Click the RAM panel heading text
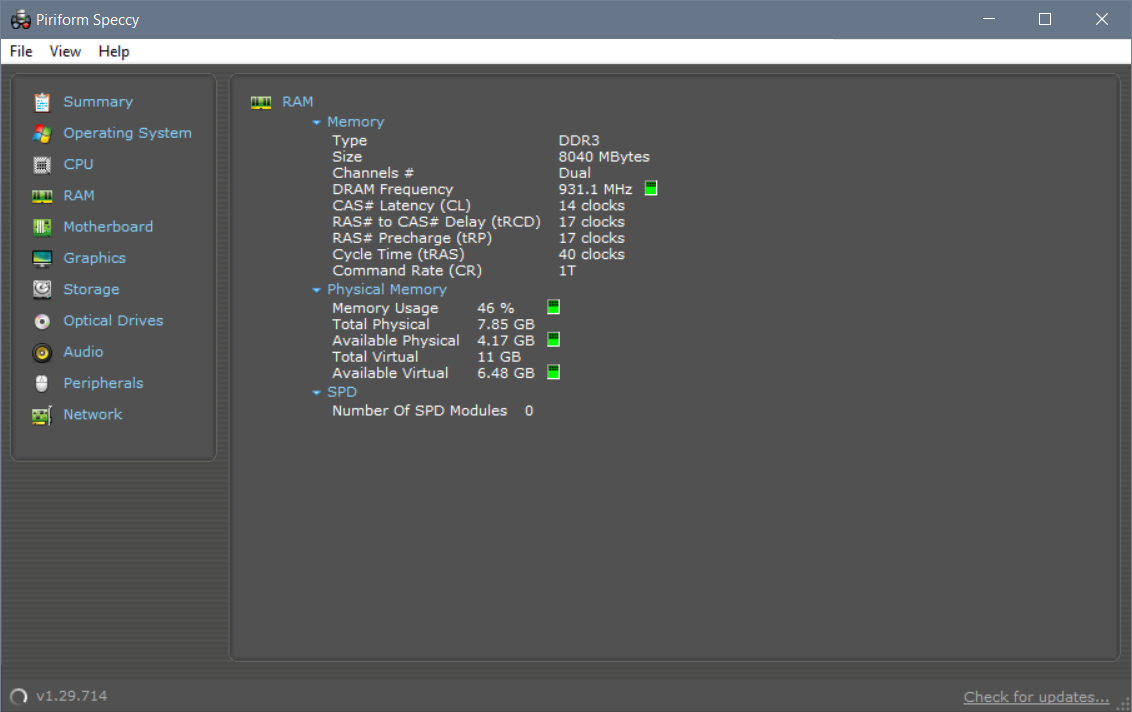 coord(297,102)
